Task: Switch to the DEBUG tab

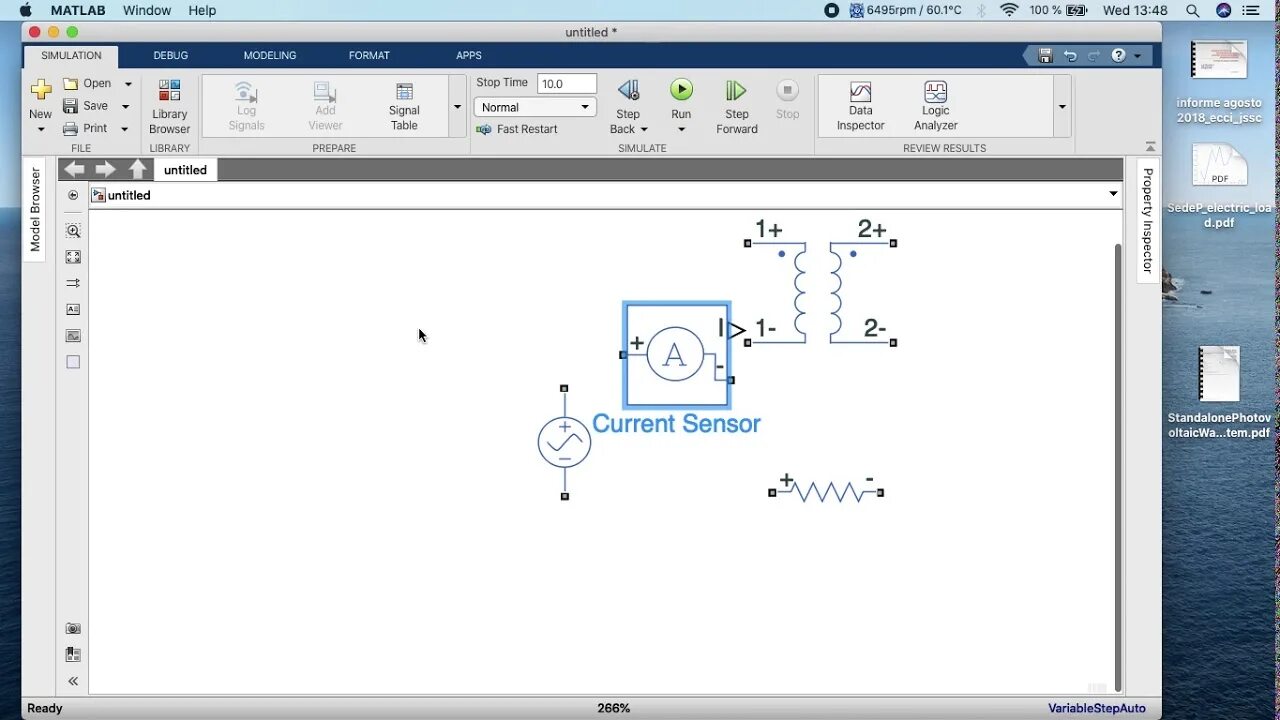Action: (x=171, y=56)
